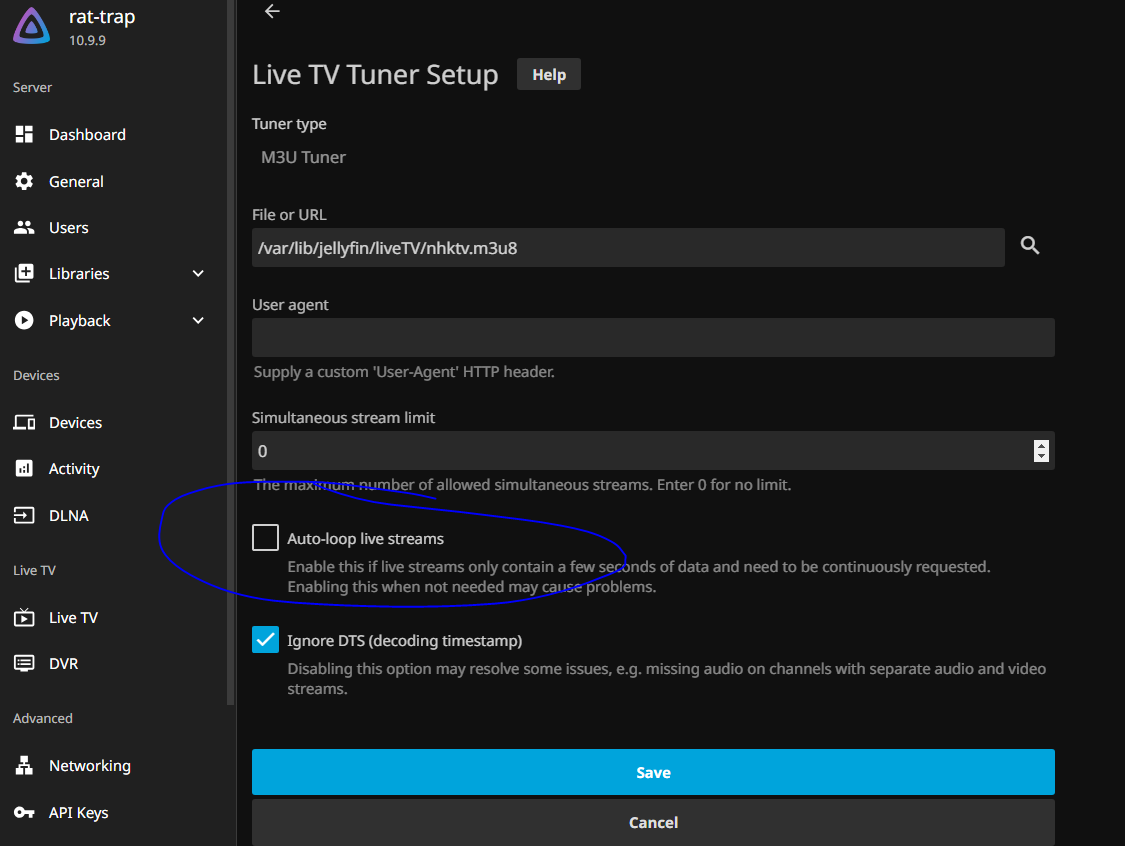Click the General gear icon

pos(24,182)
